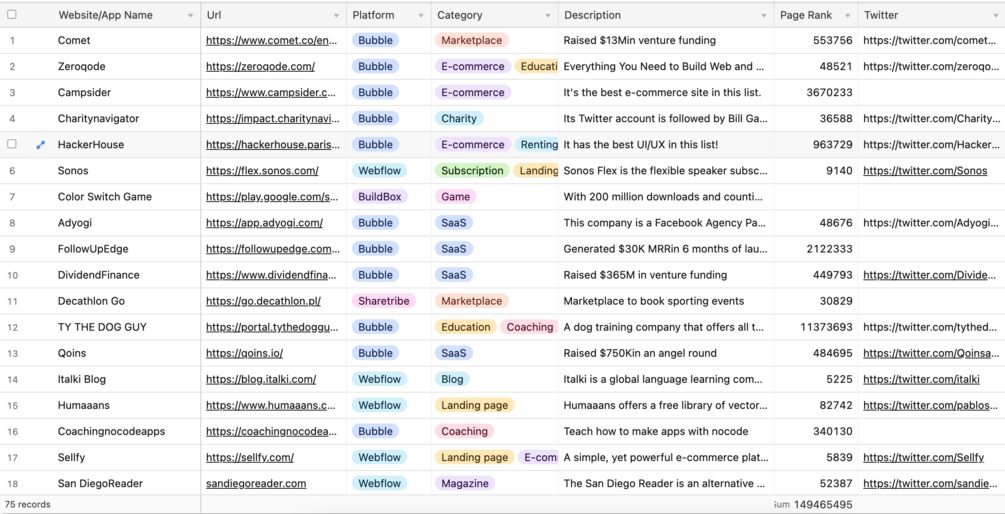Screen dimensions: 1005x514
Task: Click the Subscription category tag in Sonos row
Action: coord(472,171)
